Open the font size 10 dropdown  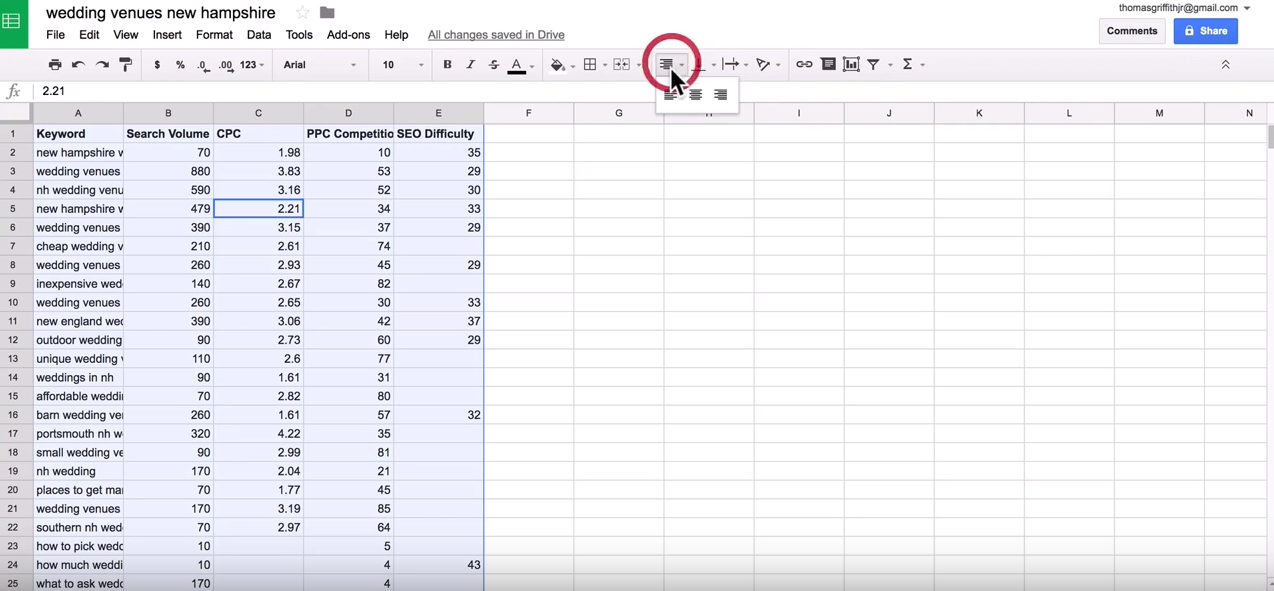click(x=402, y=65)
